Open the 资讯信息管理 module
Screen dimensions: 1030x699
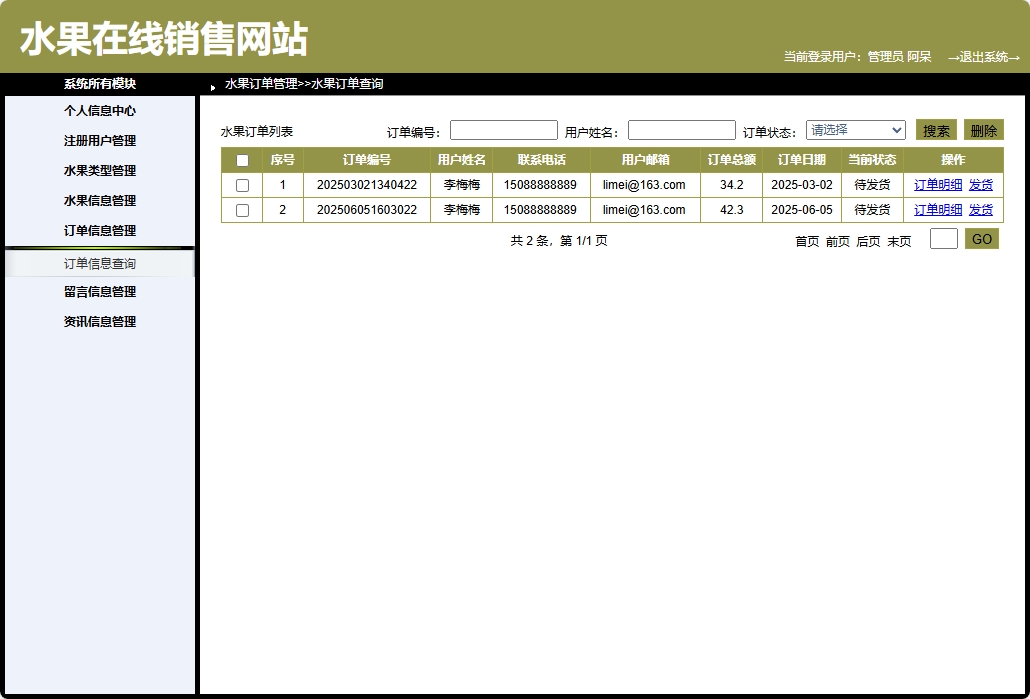point(99,321)
